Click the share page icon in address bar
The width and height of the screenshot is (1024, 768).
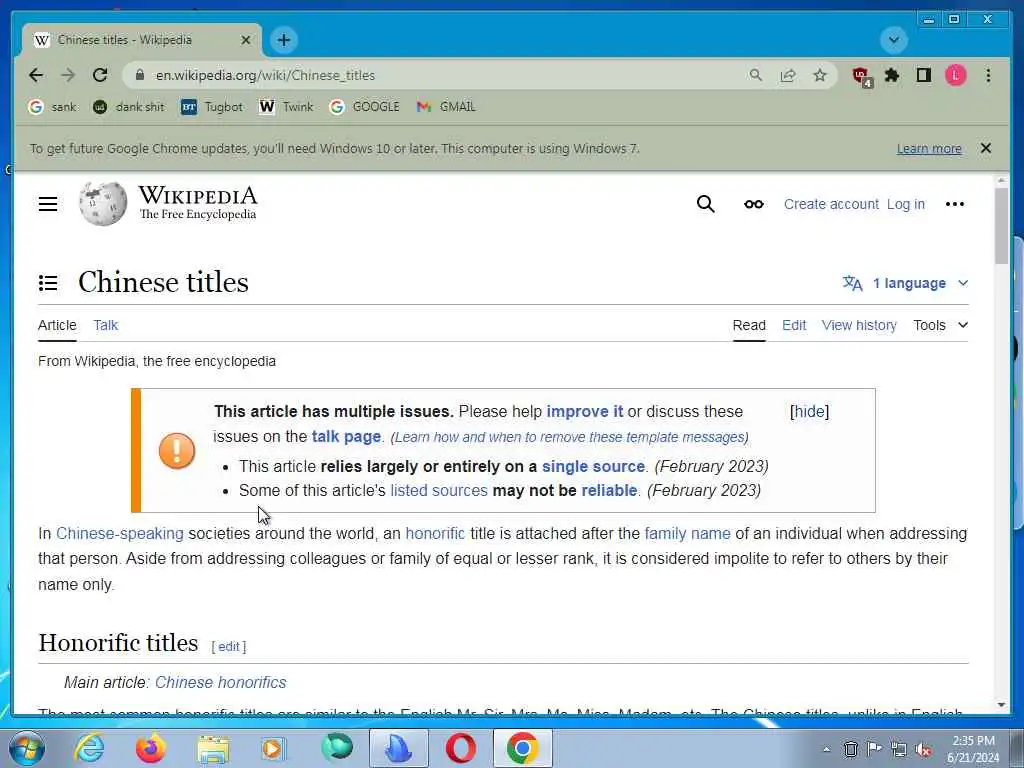click(788, 75)
